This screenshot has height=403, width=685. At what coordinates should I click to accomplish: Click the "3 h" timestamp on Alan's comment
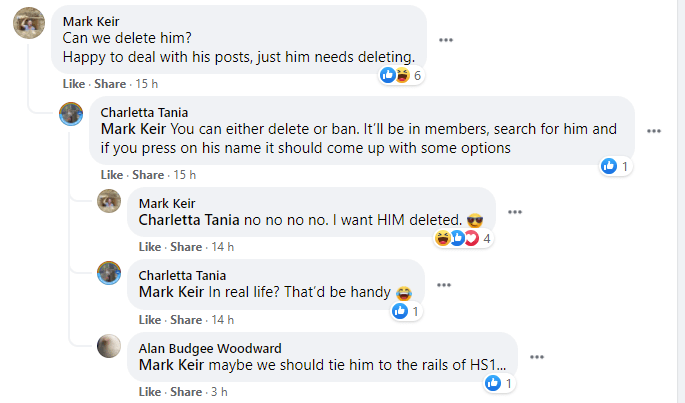pyautogui.click(x=220, y=391)
